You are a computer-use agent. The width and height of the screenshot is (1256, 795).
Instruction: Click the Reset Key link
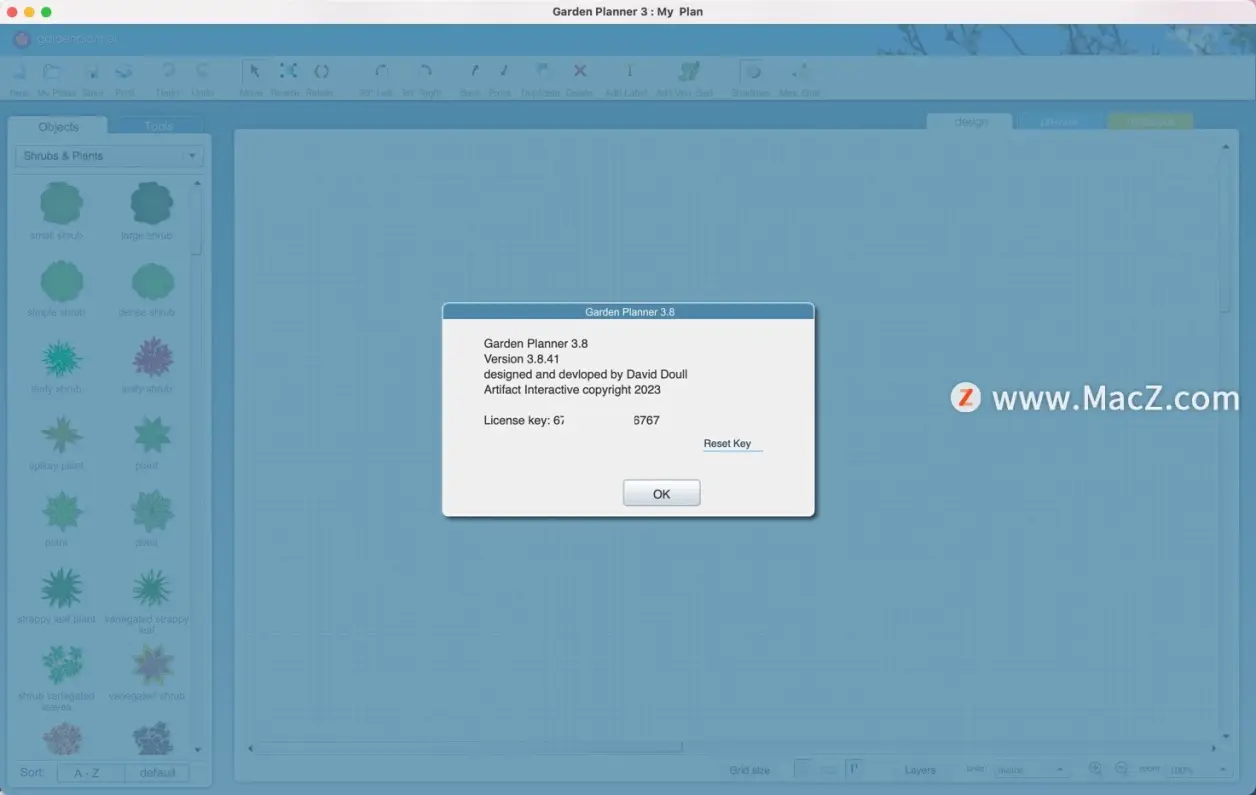pos(727,443)
